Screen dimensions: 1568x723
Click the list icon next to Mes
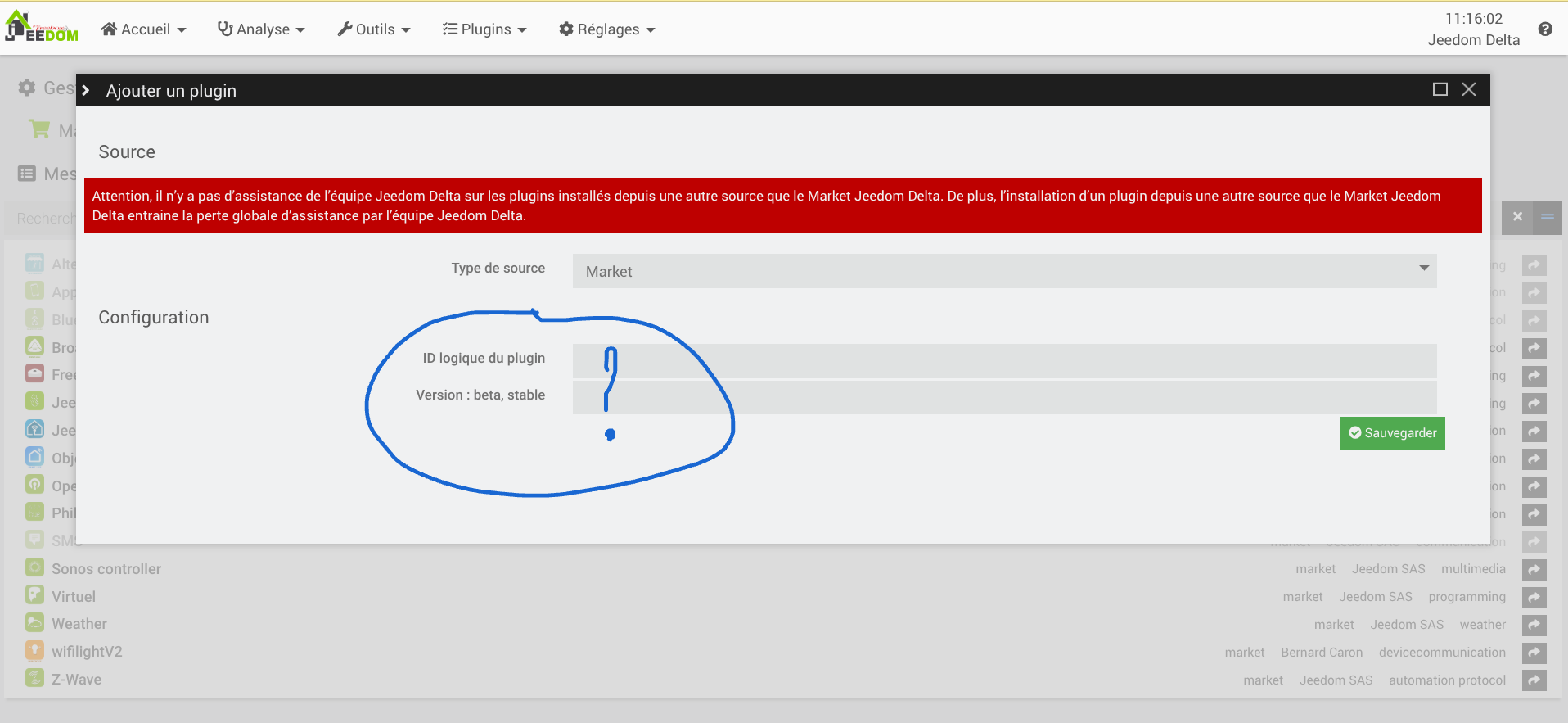pos(27,174)
